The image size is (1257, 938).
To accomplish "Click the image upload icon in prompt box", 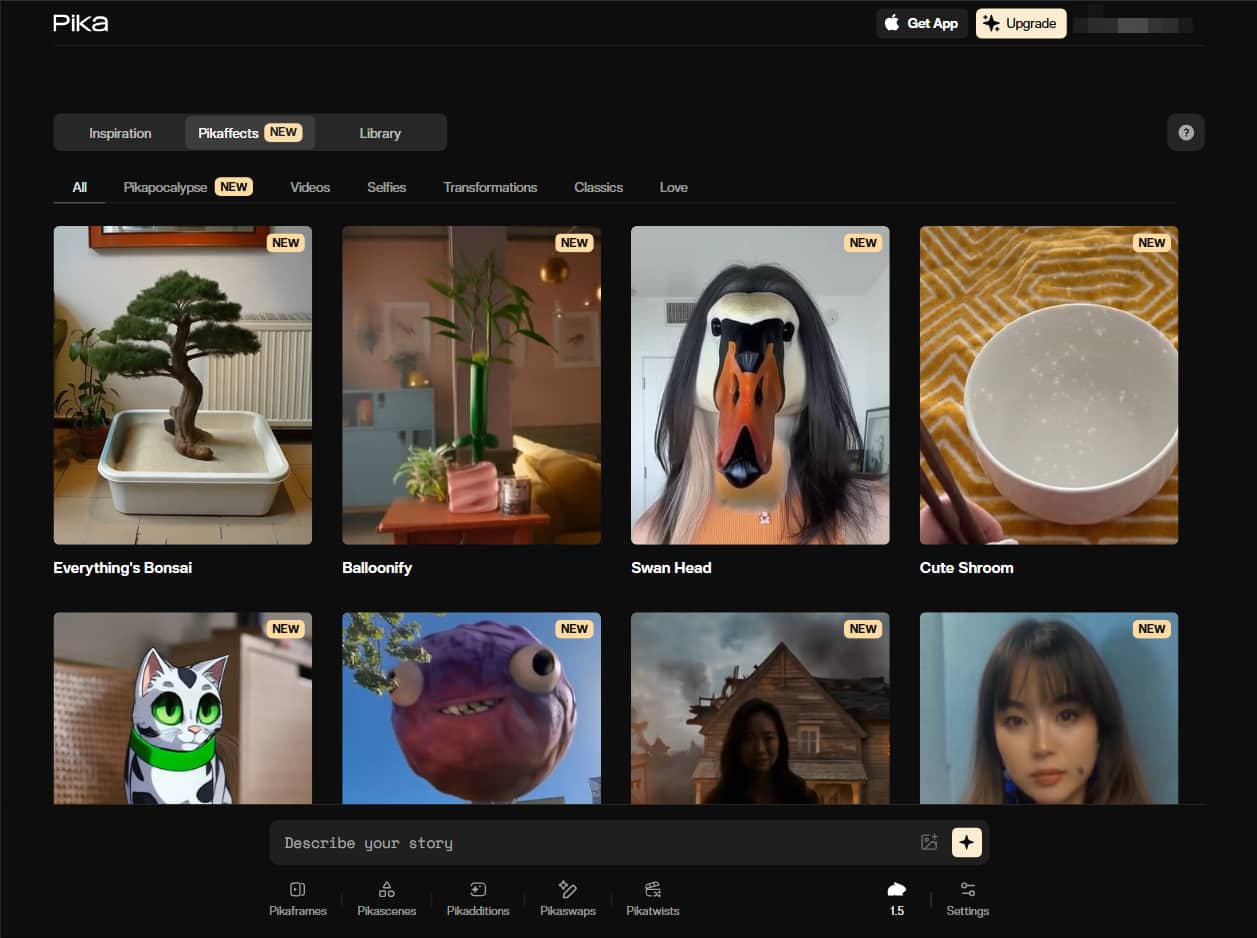I will tap(929, 843).
